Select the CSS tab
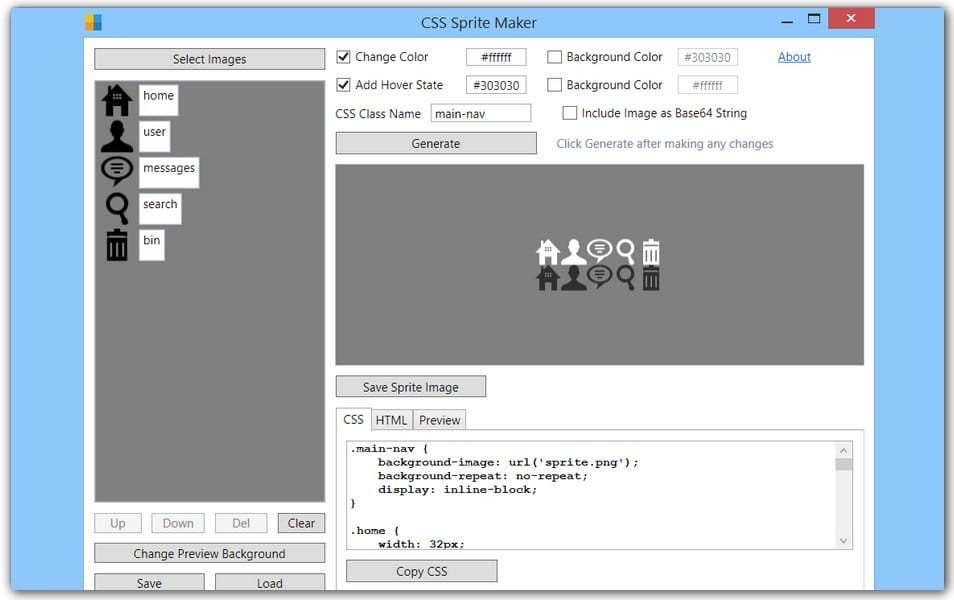Screen dimensions: 954x600 (x=353, y=419)
